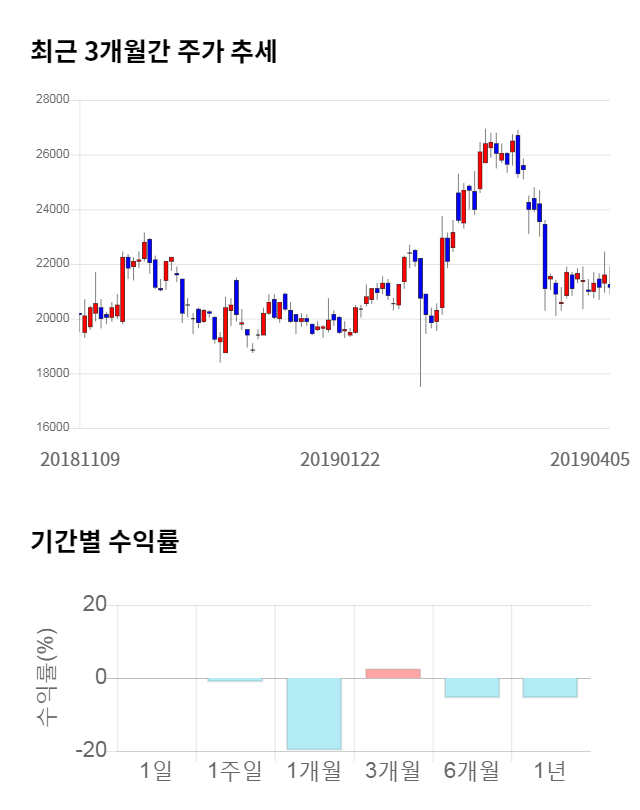This screenshot has width=640, height=810.
Task: Select the 20190405 date label
Action: tap(590, 459)
